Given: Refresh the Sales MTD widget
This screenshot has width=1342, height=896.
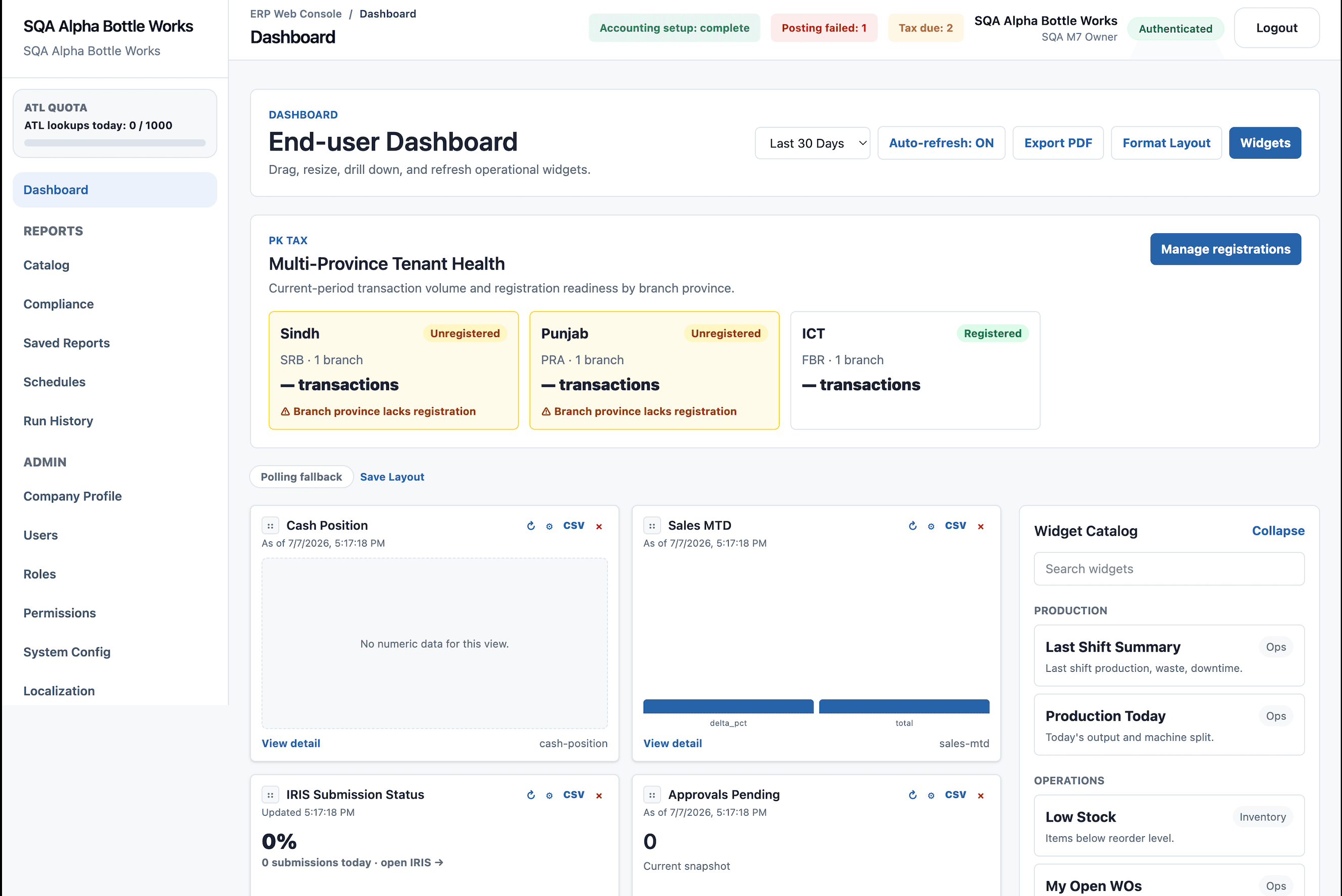Looking at the screenshot, I should (x=913, y=526).
